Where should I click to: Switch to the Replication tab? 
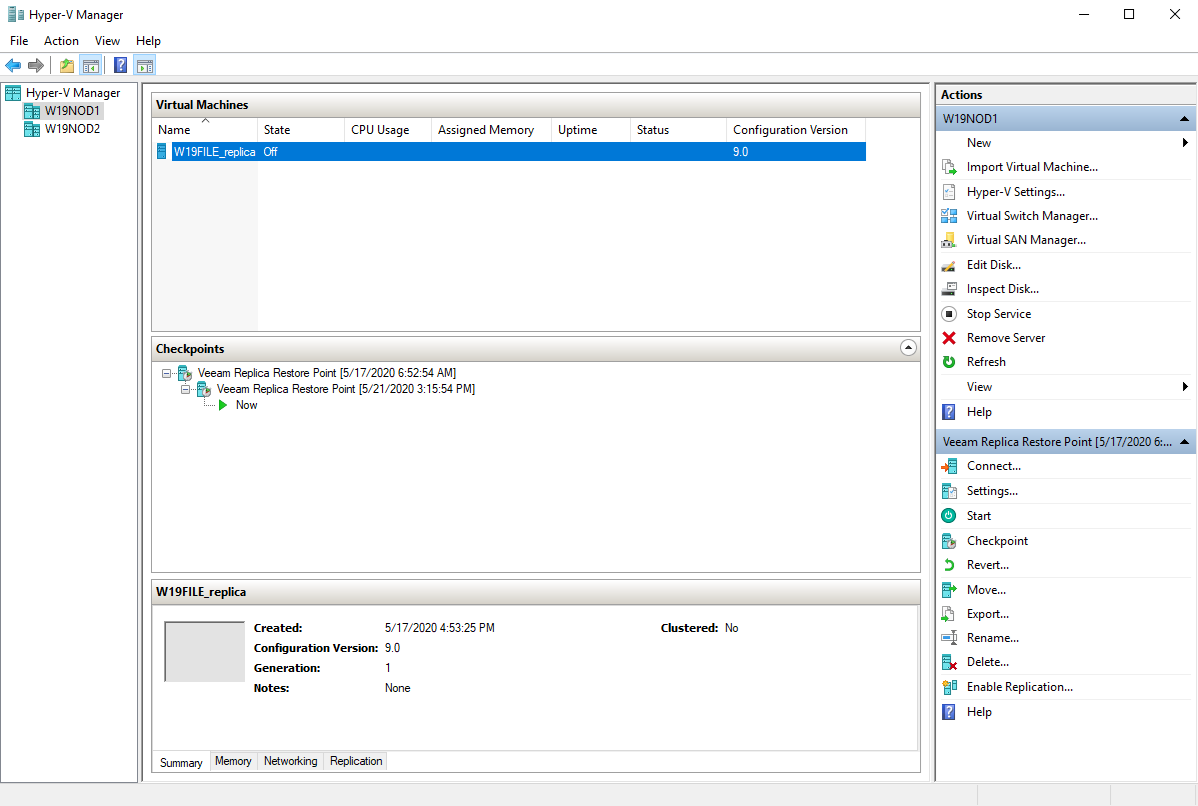pos(356,761)
